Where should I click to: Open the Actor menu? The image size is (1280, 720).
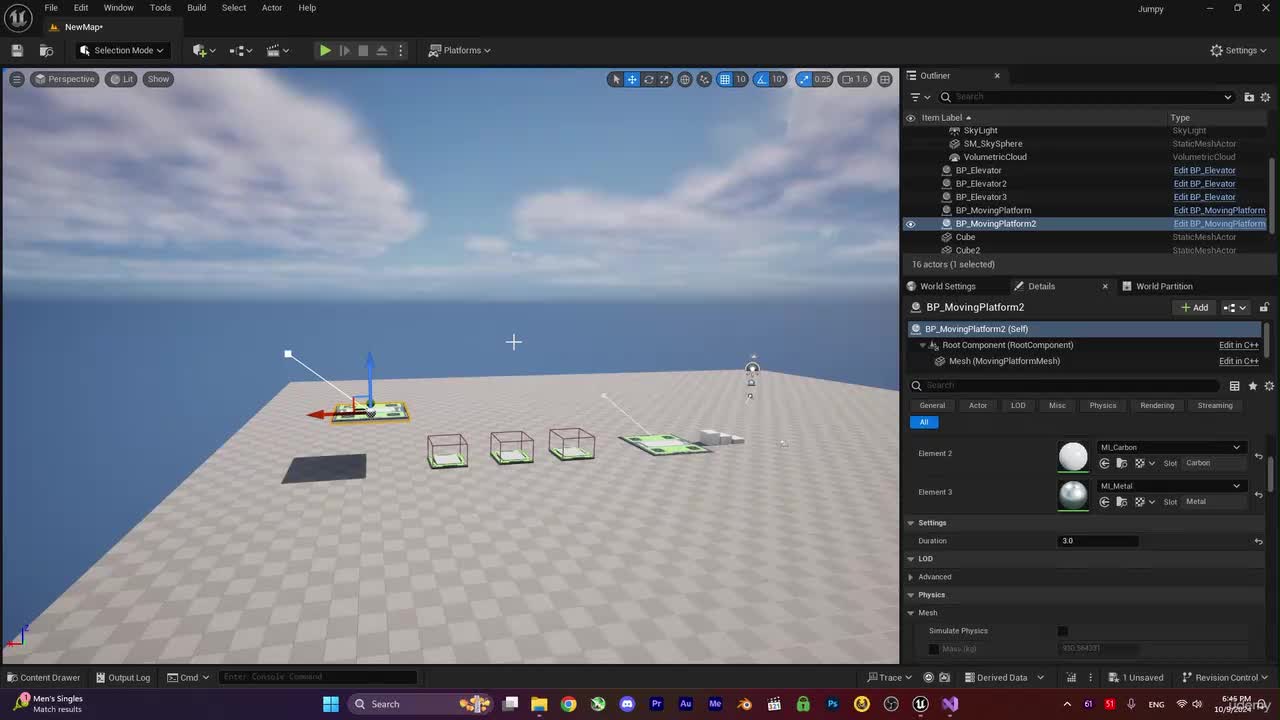click(x=272, y=8)
